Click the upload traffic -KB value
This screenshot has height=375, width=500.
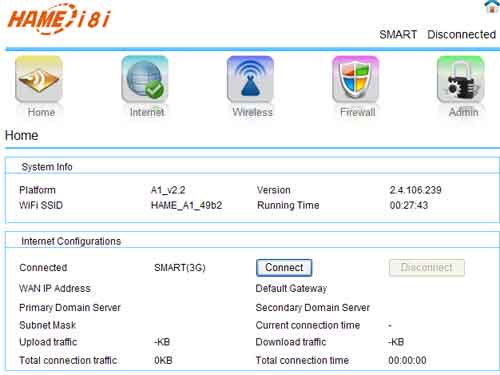coord(162,342)
